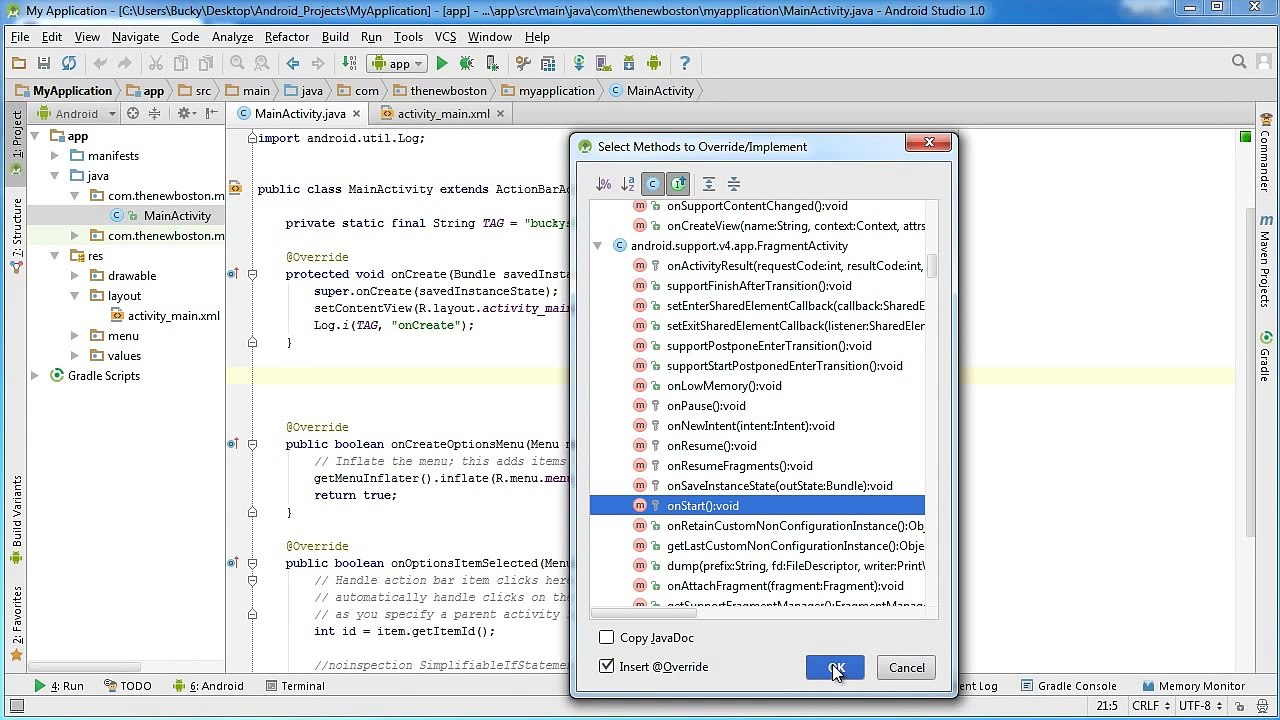
Task: Toggle Show Classes button in dialog toolbar
Action: click(x=653, y=184)
